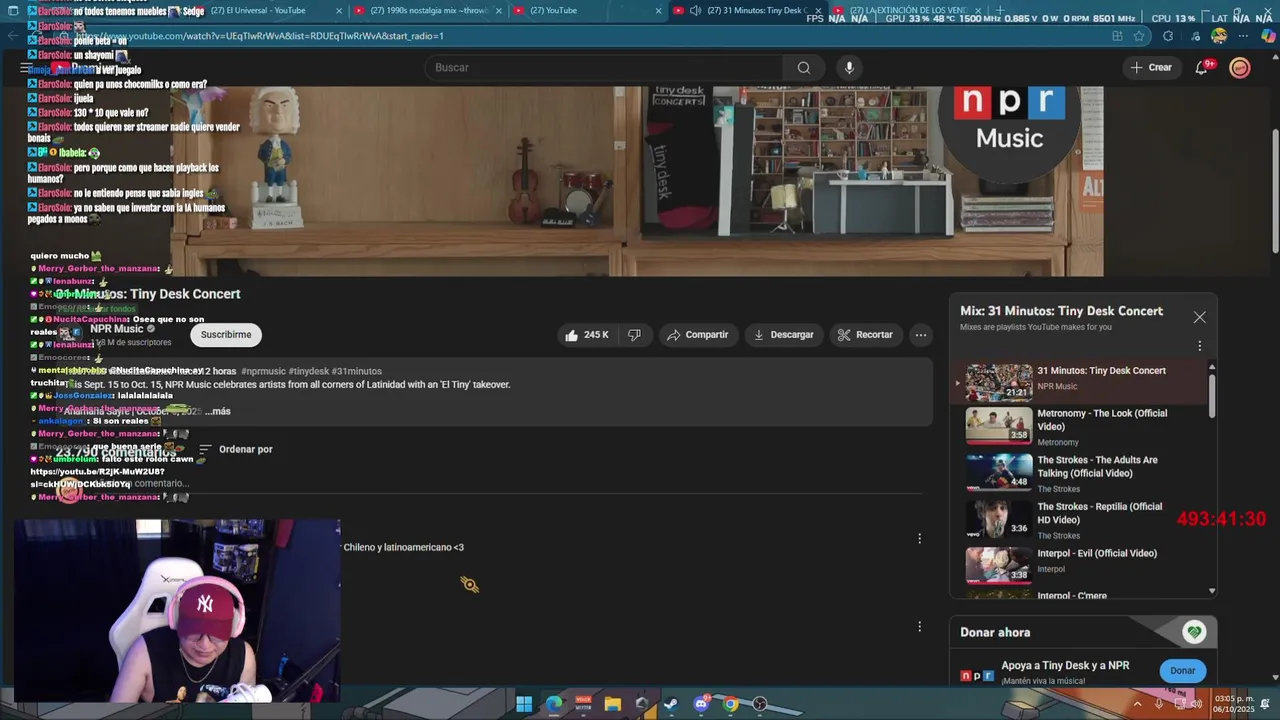Open the YouTube notifications bell
Image resolution: width=1280 pixels, height=720 pixels.
point(1202,68)
